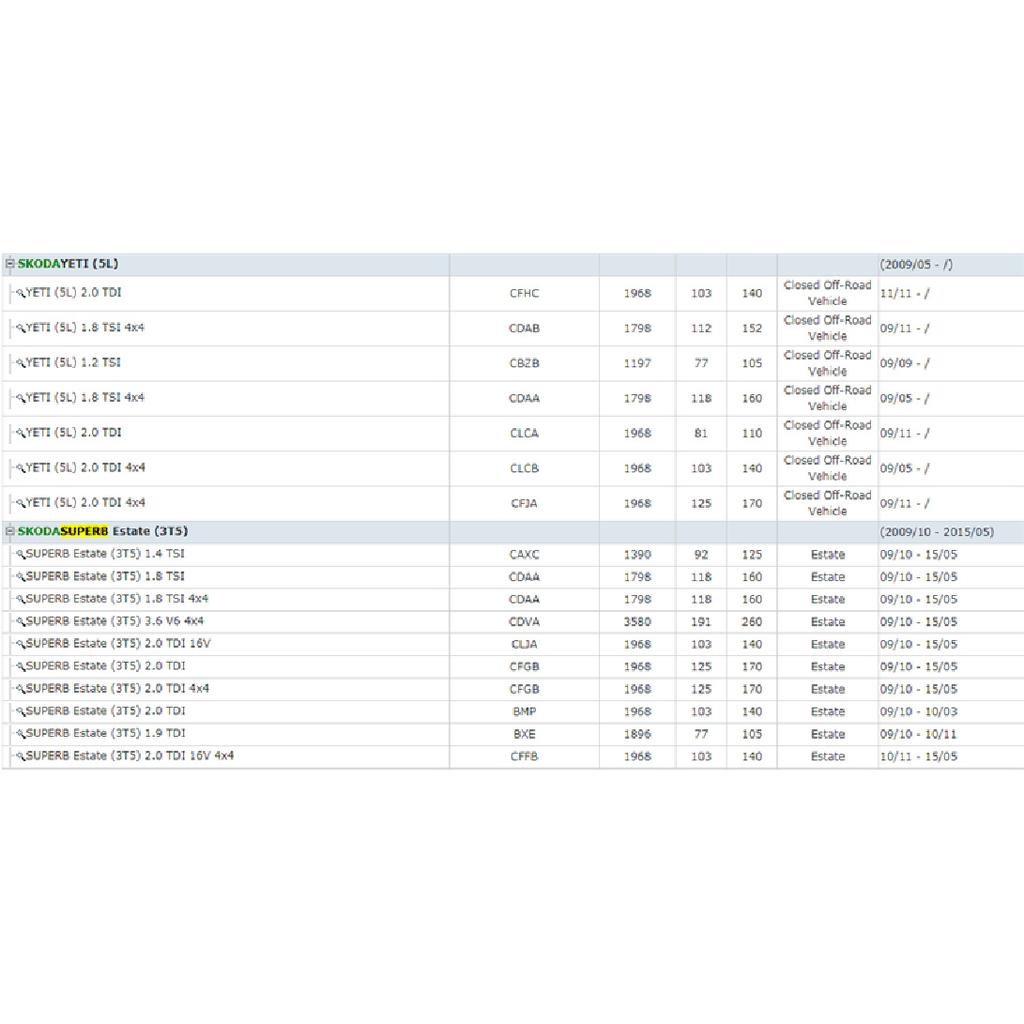Click the magnifier icon beside SUPERB Estate 1.9 TDI

(20, 734)
